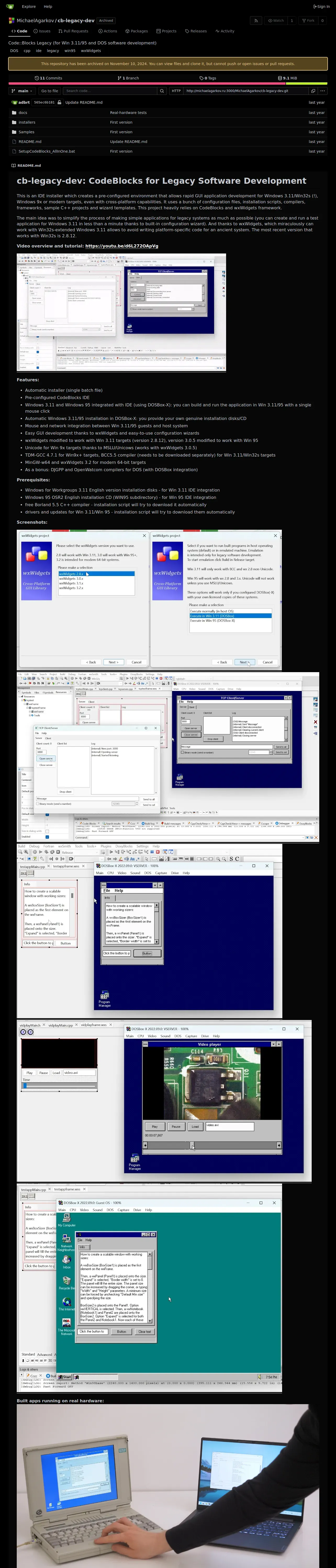Screen dimensions: 336x1568
Task: Open the more operations ellipsis button
Action: [323, 91]
